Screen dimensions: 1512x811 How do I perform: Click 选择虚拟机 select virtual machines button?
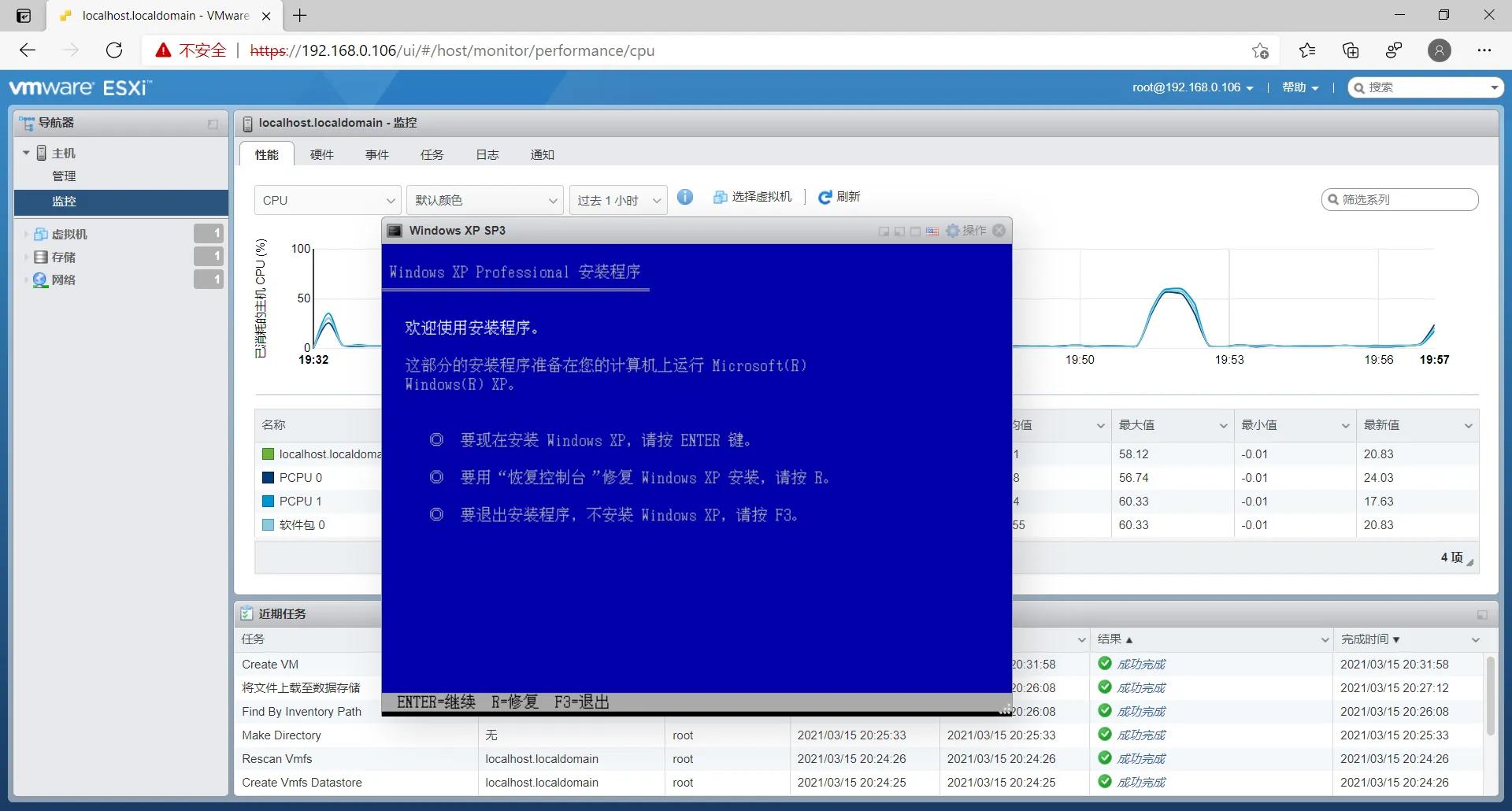point(752,197)
